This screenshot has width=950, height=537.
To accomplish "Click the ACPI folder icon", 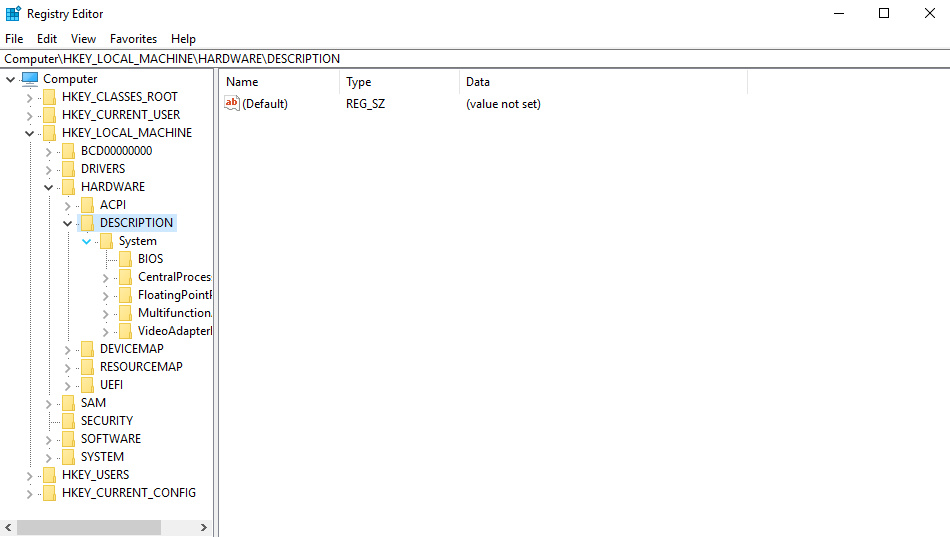I will click(88, 205).
